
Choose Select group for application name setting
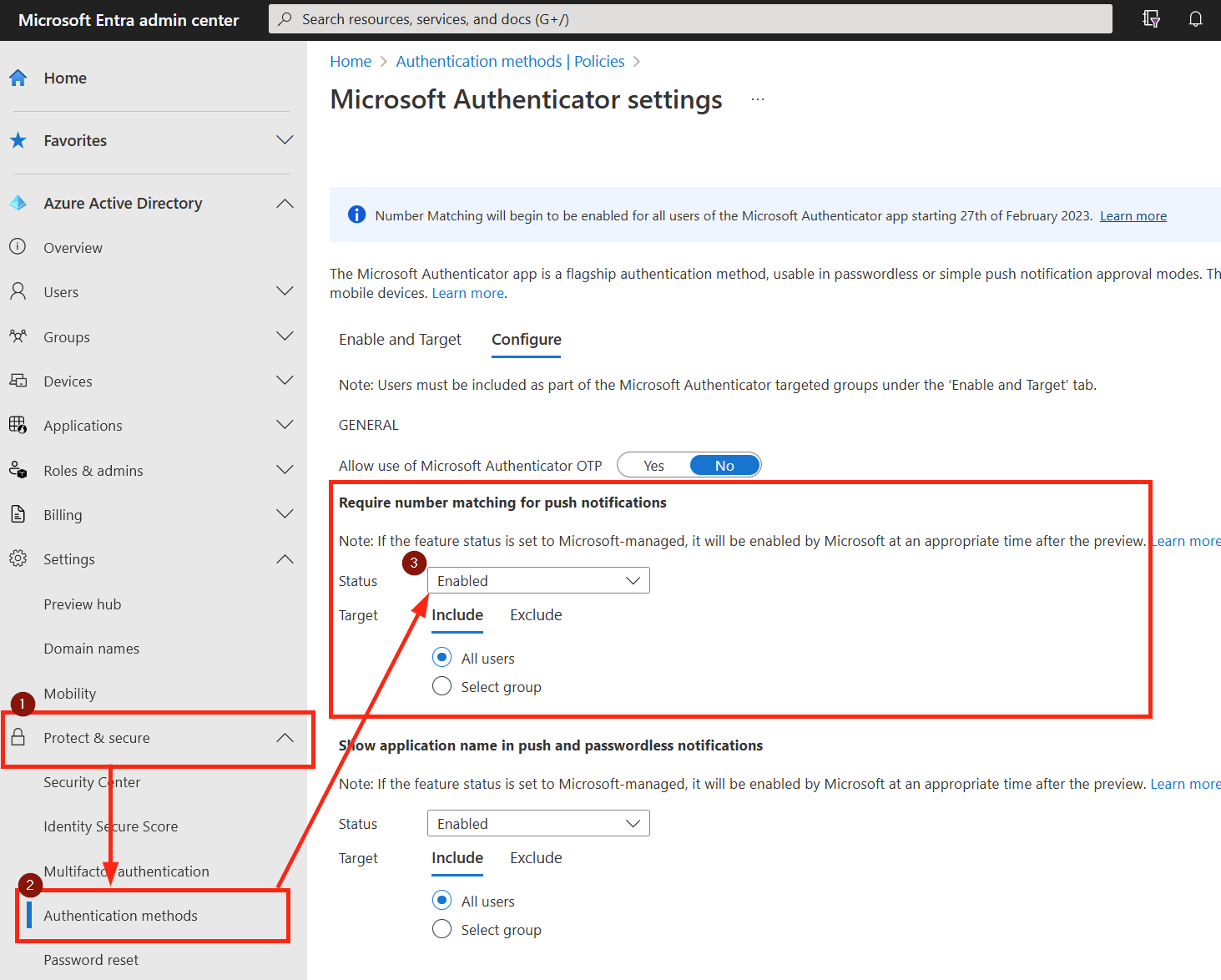(442, 929)
